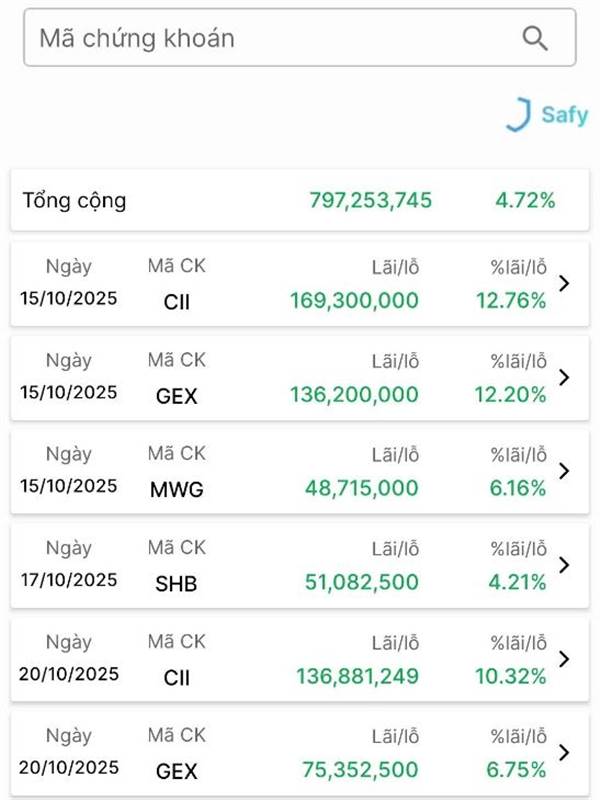The image size is (600, 800).
Task: Click the SHB stock code
Action: (176, 583)
